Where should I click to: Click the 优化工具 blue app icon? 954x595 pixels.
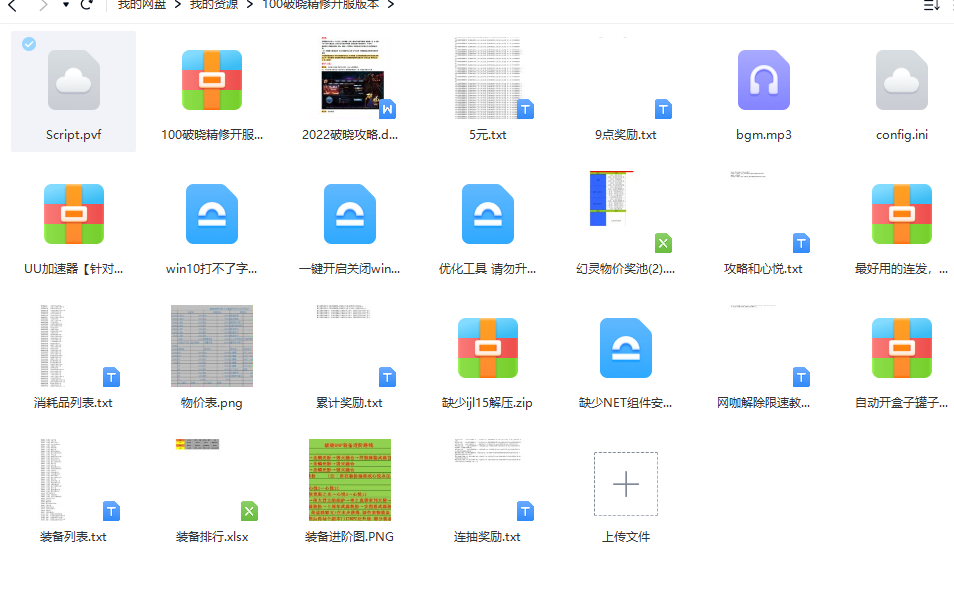[x=487, y=213]
